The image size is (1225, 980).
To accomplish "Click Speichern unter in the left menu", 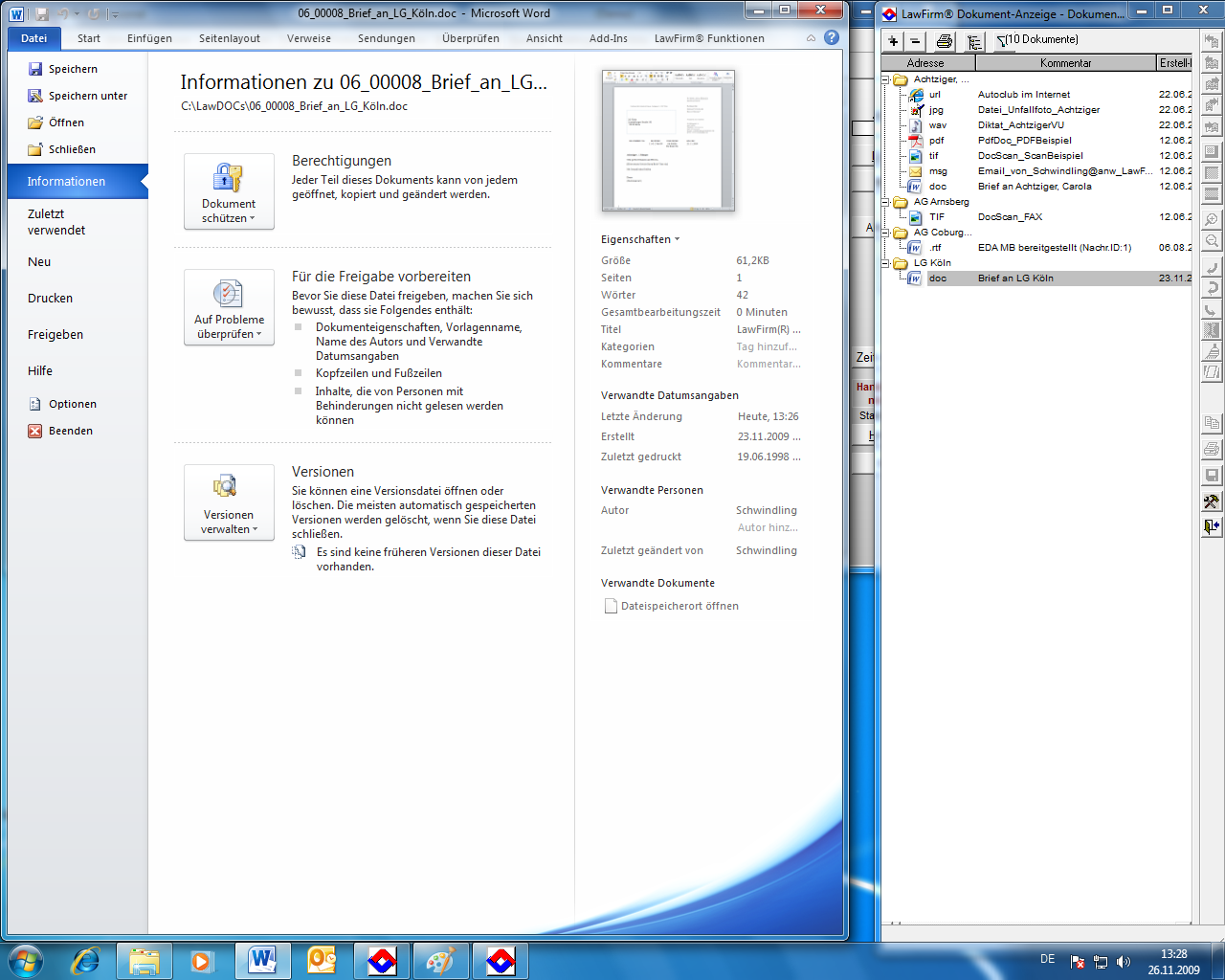I will [87, 96].
